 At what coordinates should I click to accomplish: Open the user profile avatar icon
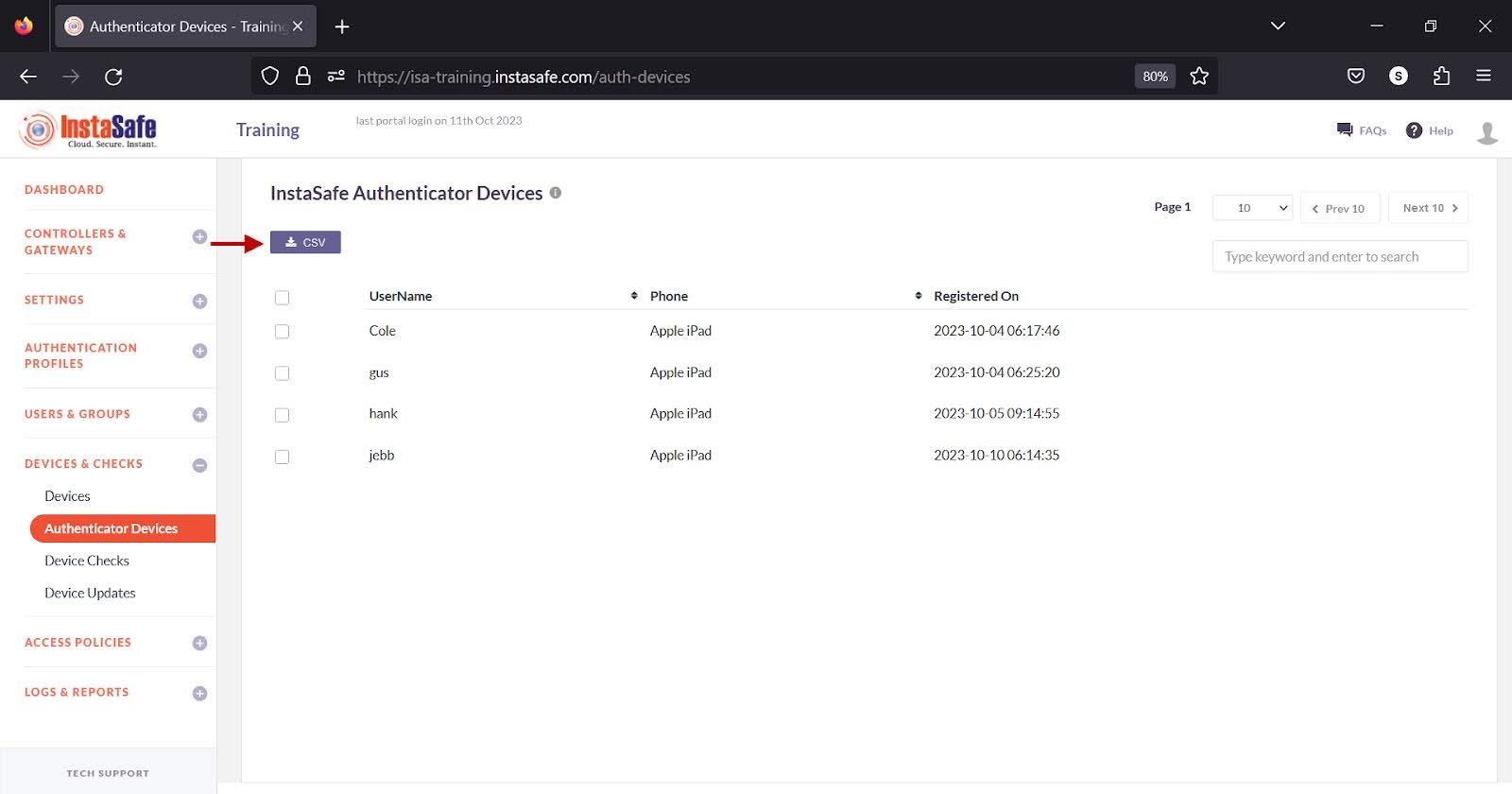(1486, 132)
